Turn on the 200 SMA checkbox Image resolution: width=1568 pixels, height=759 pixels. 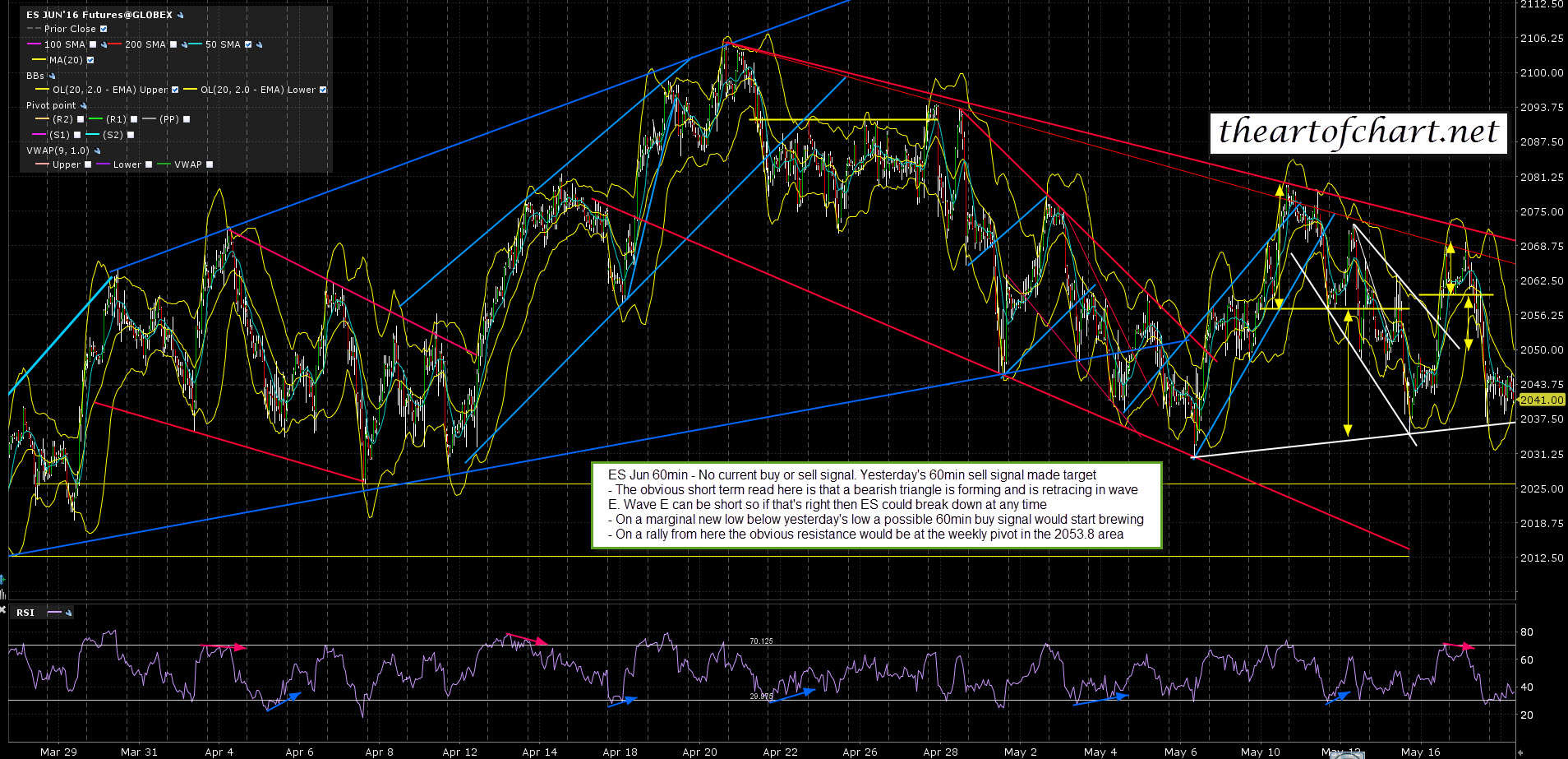(x=173, y=44)
